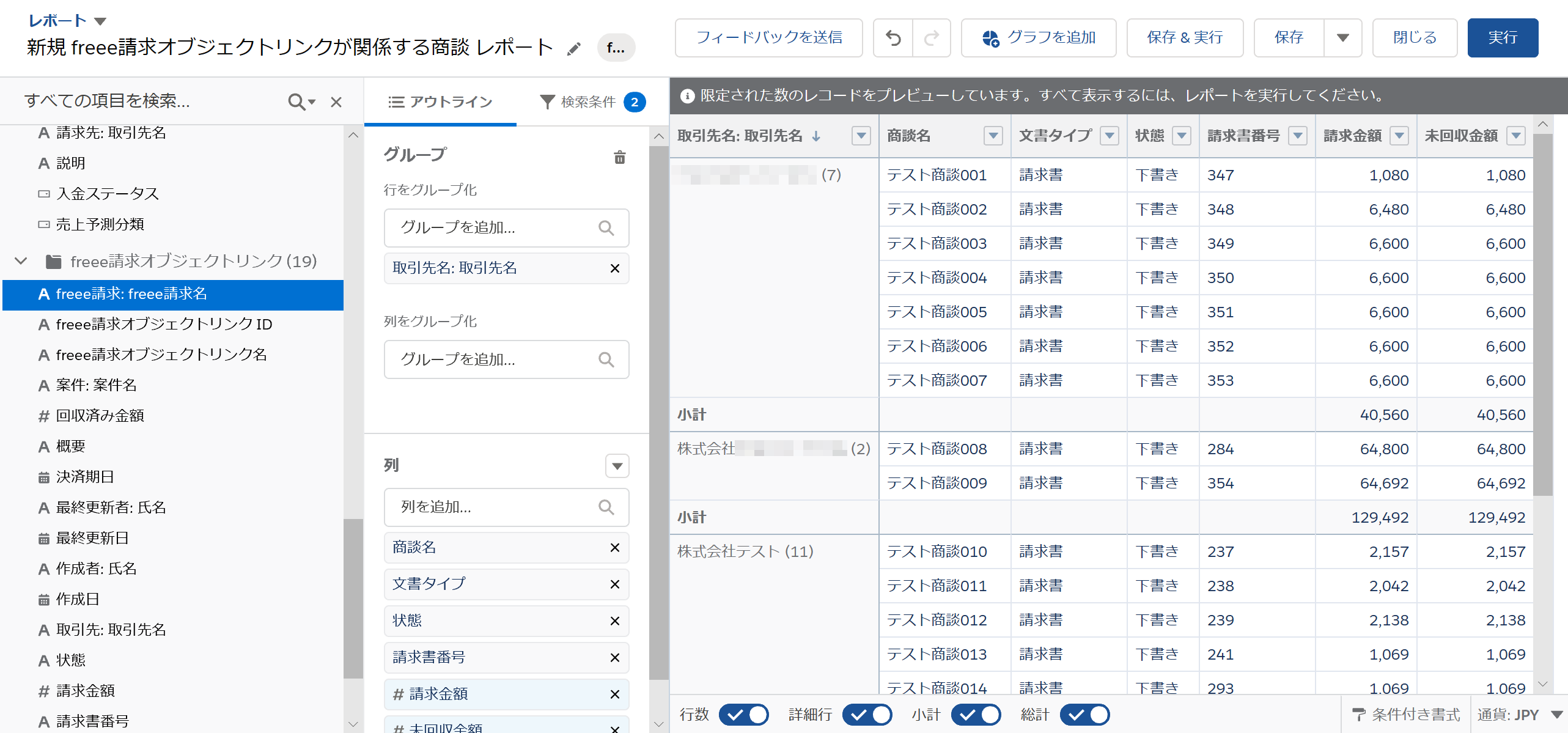Viewport: 1568px width, 733px height.
Task: Click sort arrow on 取引先名 header
Action: click(816, 136)
